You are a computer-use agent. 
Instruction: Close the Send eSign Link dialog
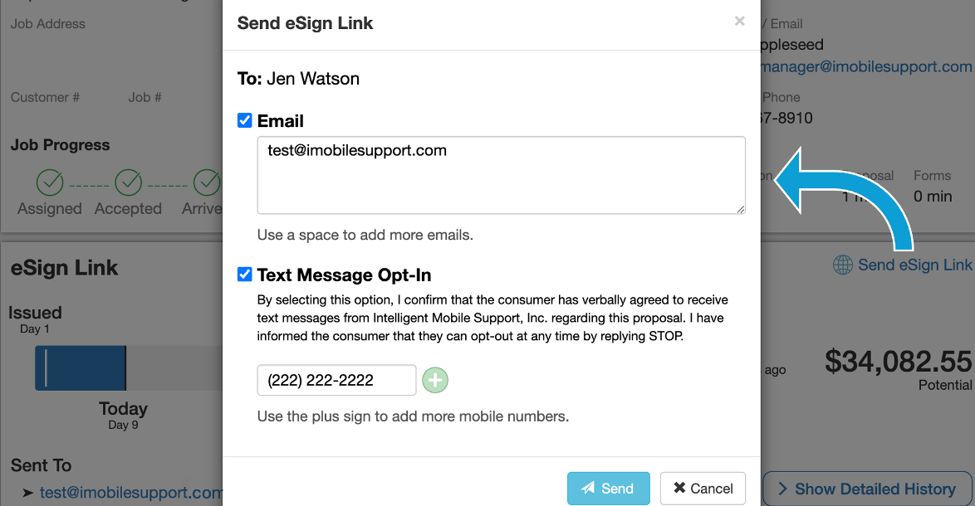[739, 21]
